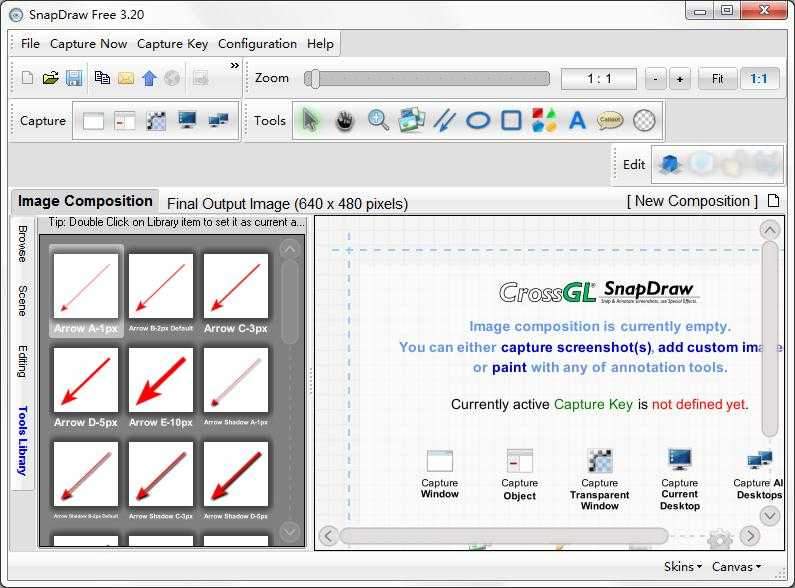Click the zoom in plus button

point(679,79)
